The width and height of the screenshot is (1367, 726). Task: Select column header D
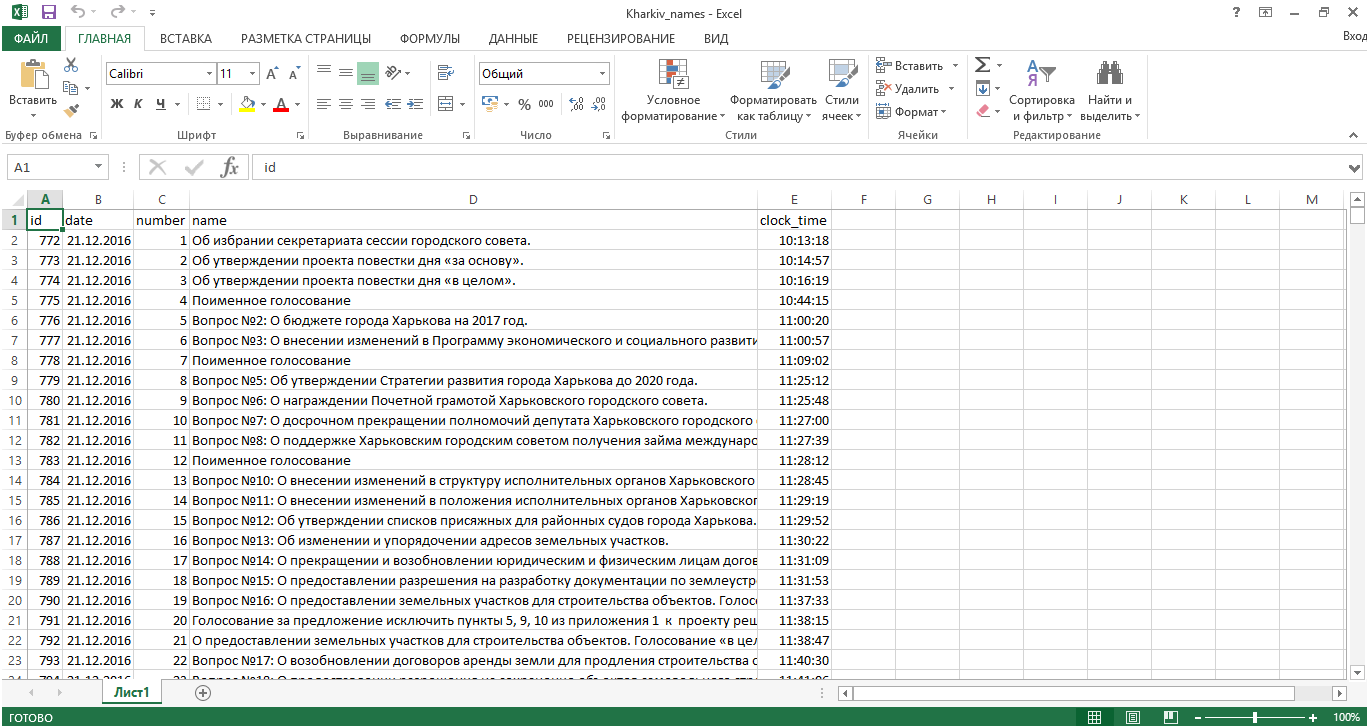[473, 200]
